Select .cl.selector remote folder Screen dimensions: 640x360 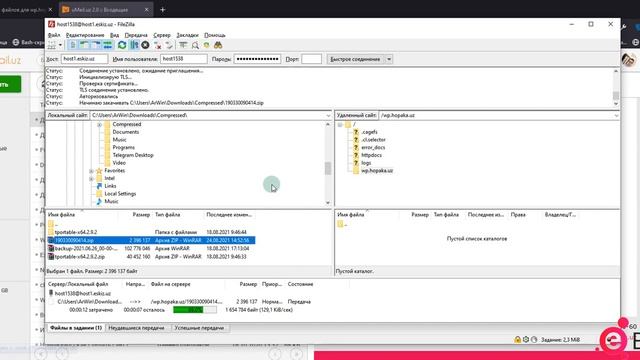pos(373,140)
